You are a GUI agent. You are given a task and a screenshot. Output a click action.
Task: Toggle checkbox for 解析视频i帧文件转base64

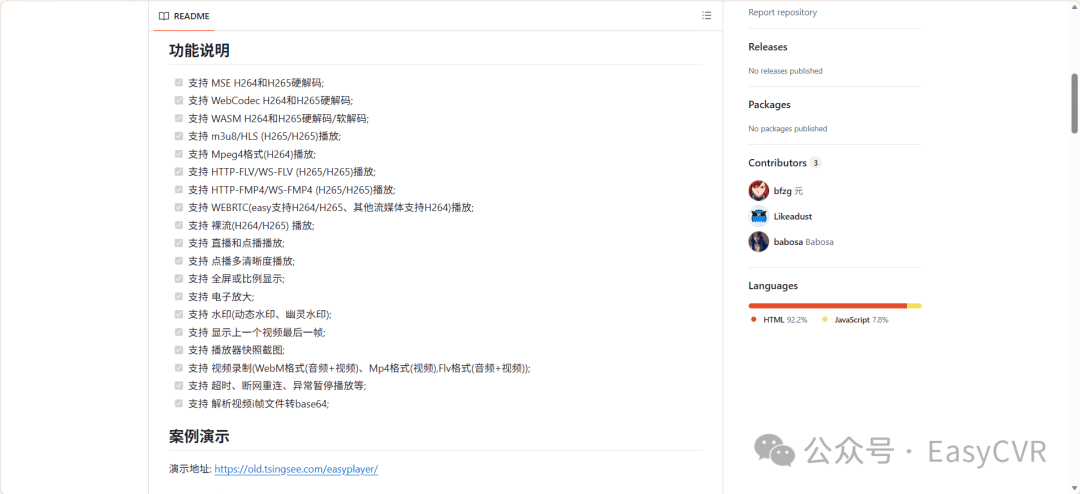[178, 404]
